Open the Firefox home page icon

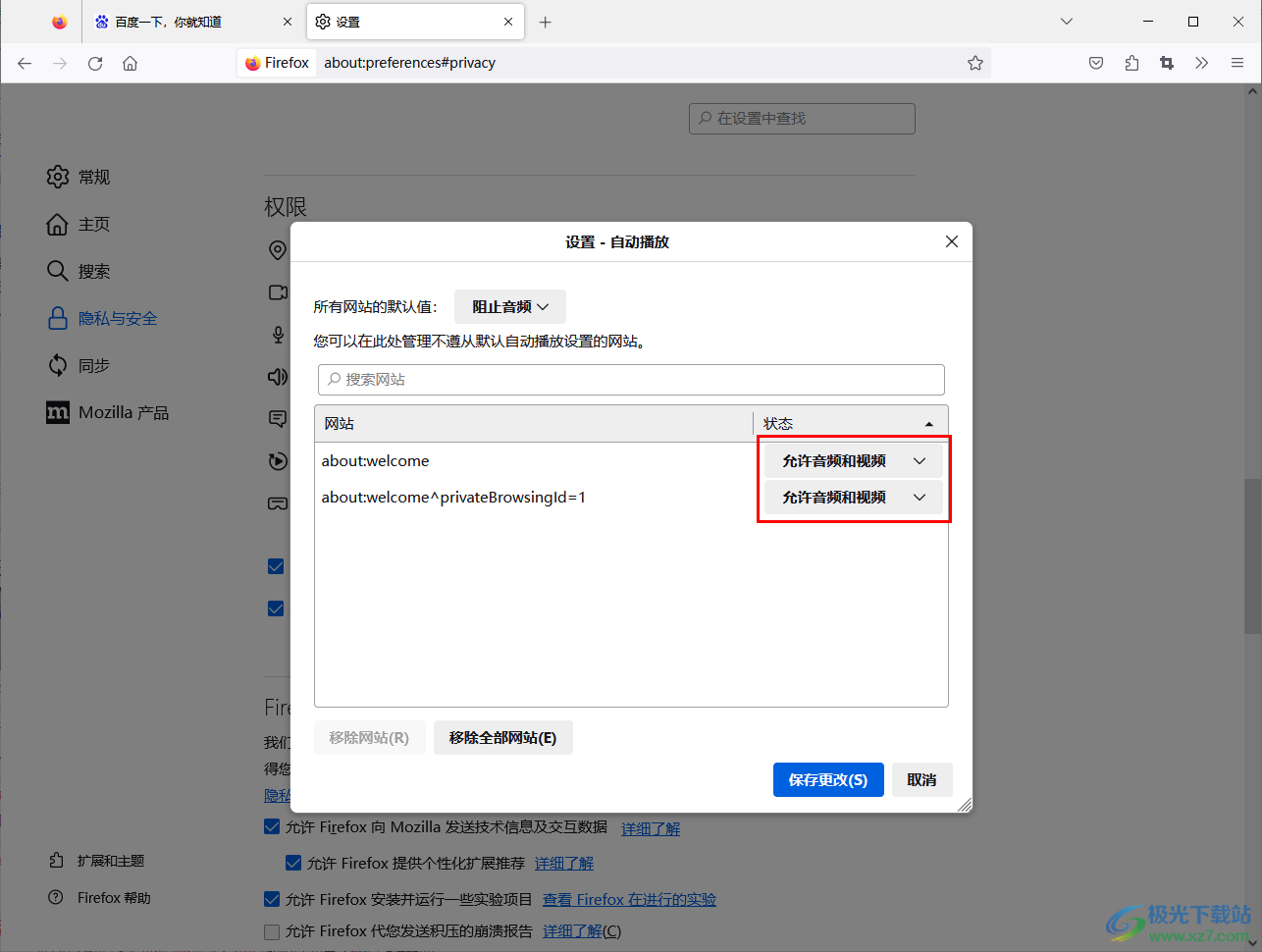point(130,63)
